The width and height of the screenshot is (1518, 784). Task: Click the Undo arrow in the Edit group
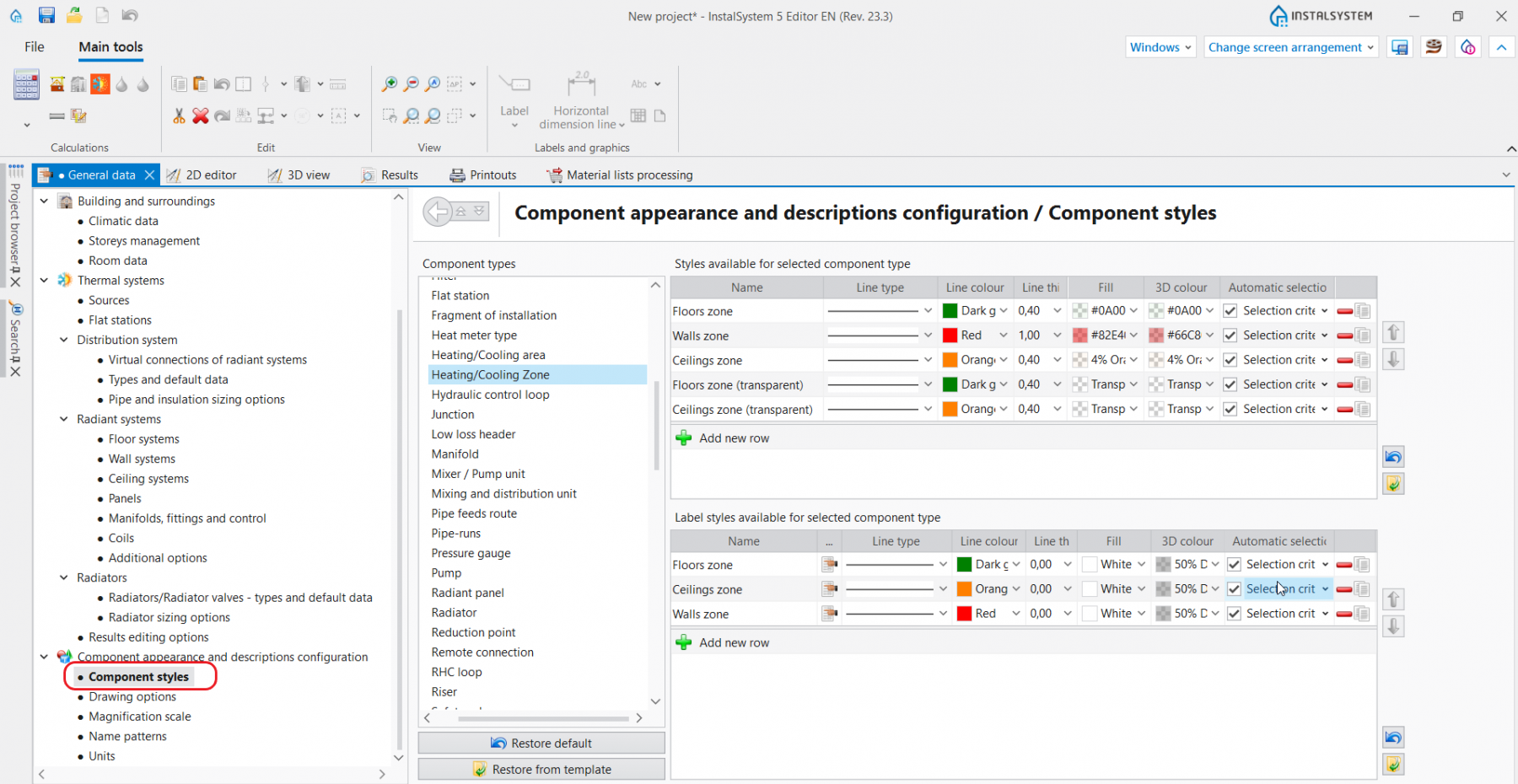(x=221, y=83)
